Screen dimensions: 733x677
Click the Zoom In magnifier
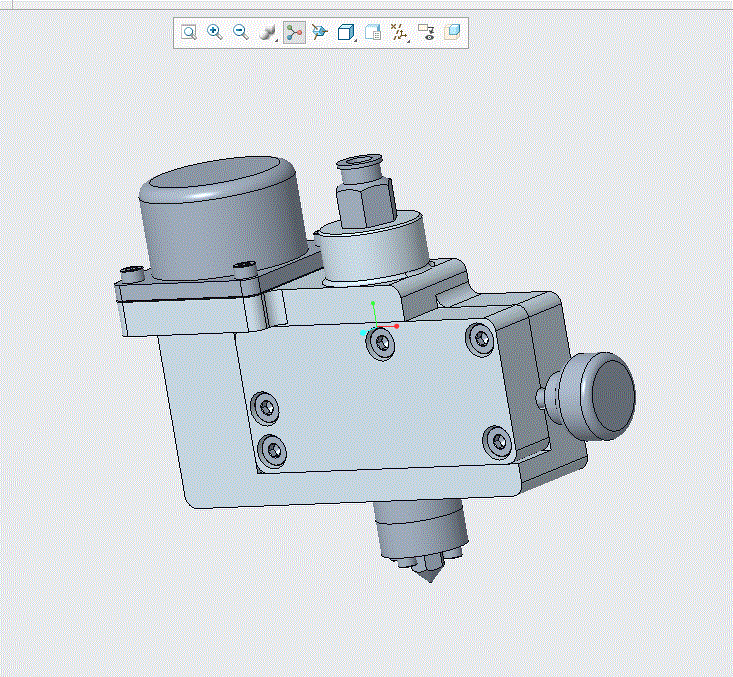coord(215,32)
